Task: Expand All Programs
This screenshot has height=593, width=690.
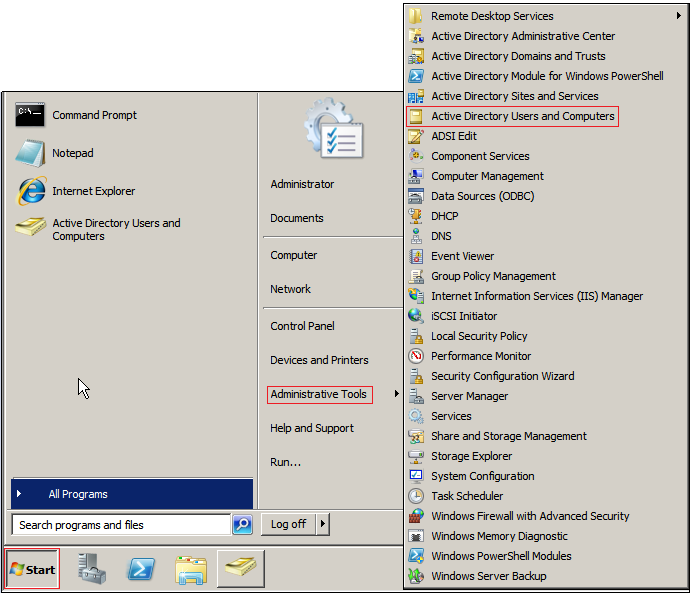Action: click(x=132, y=494)
